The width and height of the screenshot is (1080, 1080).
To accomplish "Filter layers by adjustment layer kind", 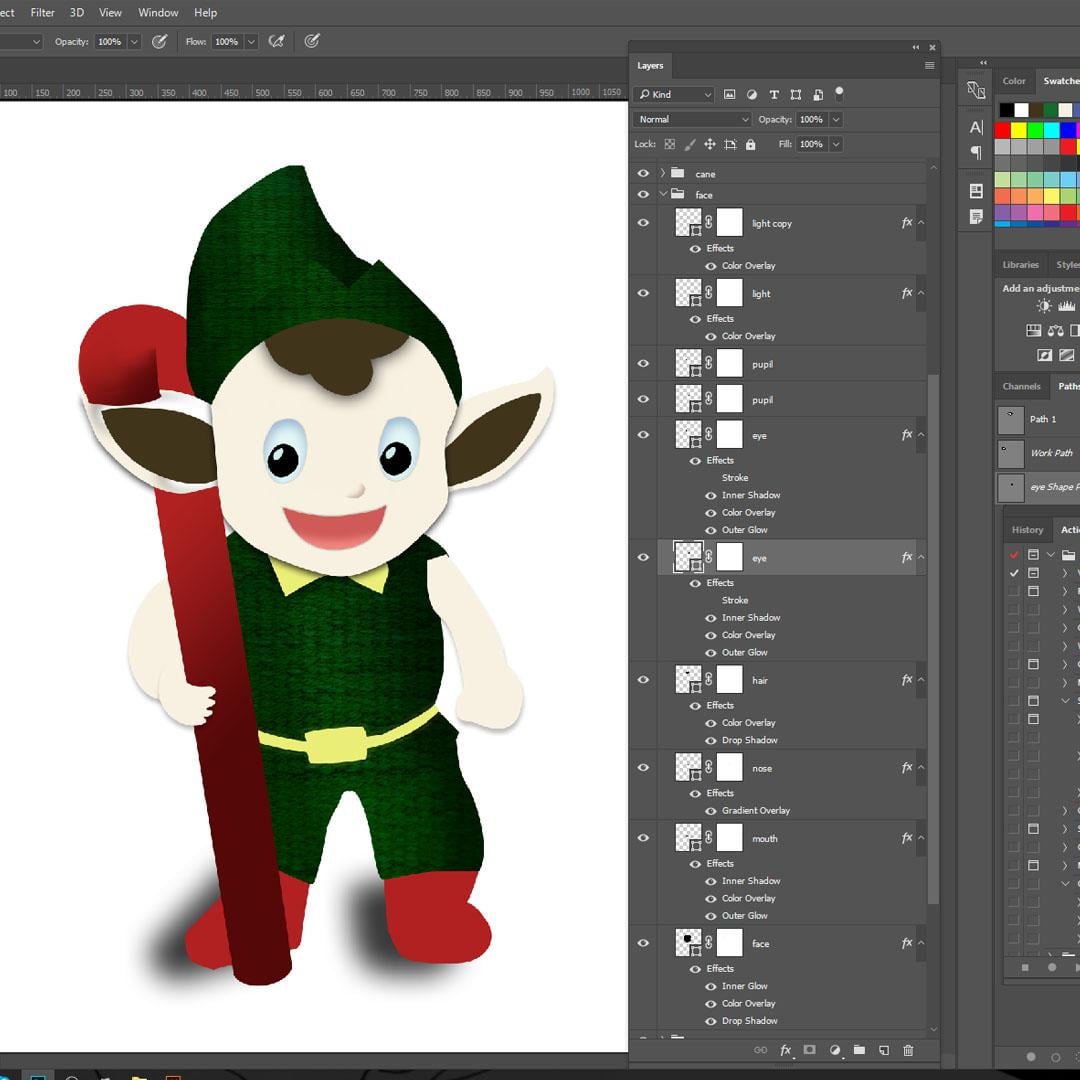I will [x=751, y=94].
